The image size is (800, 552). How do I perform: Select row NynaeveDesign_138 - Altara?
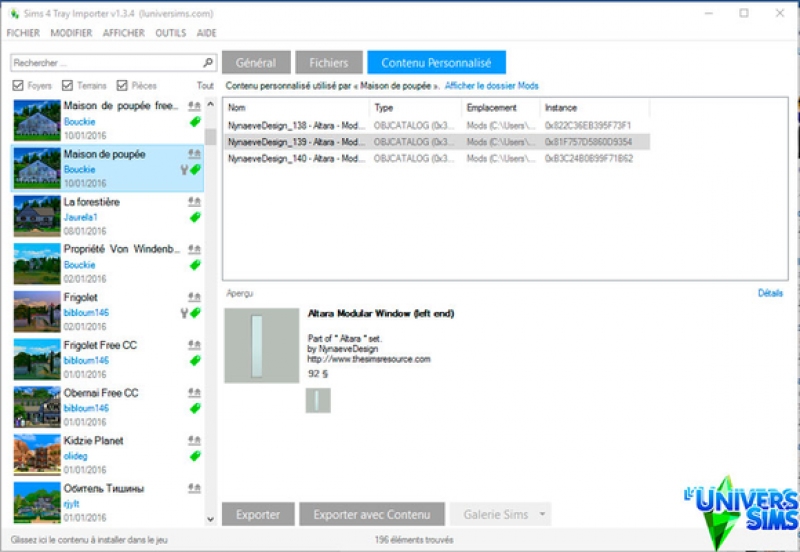436,126
